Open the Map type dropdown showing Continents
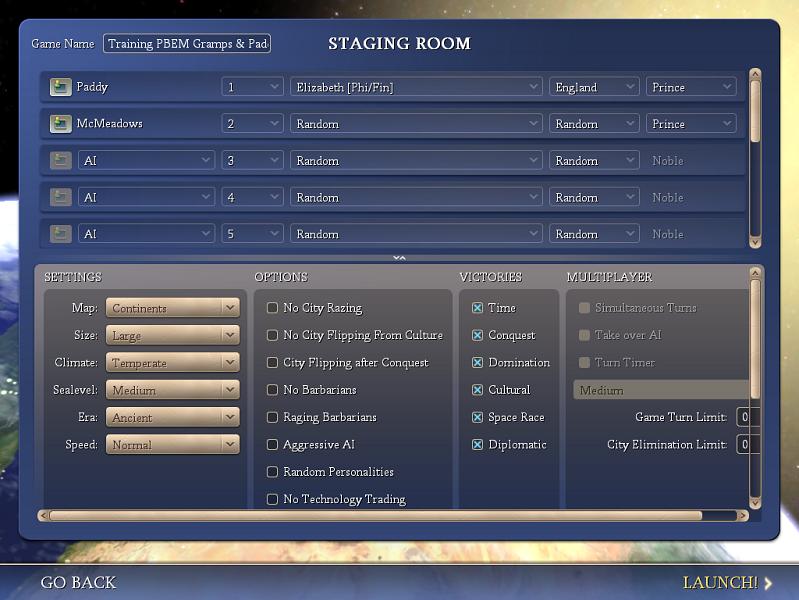 (x=173, y=308)
